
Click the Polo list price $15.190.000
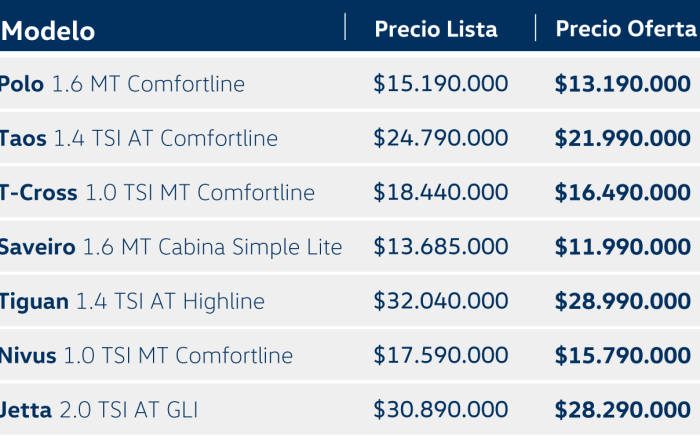click(441, 83)
